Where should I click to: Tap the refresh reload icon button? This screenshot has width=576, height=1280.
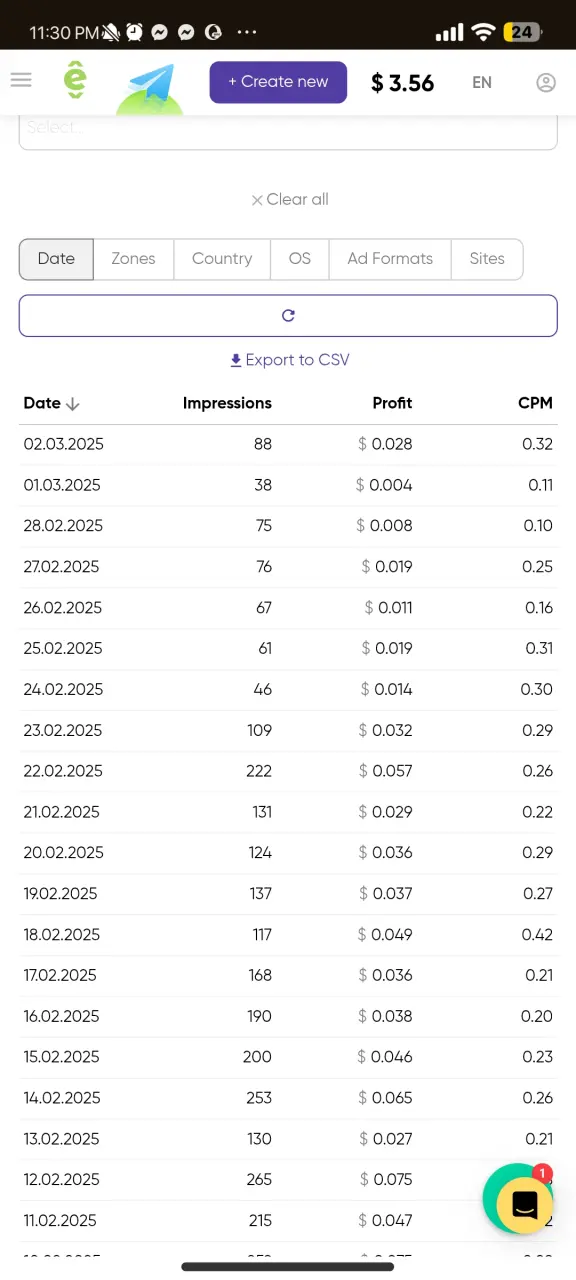(x=288, y=315)
